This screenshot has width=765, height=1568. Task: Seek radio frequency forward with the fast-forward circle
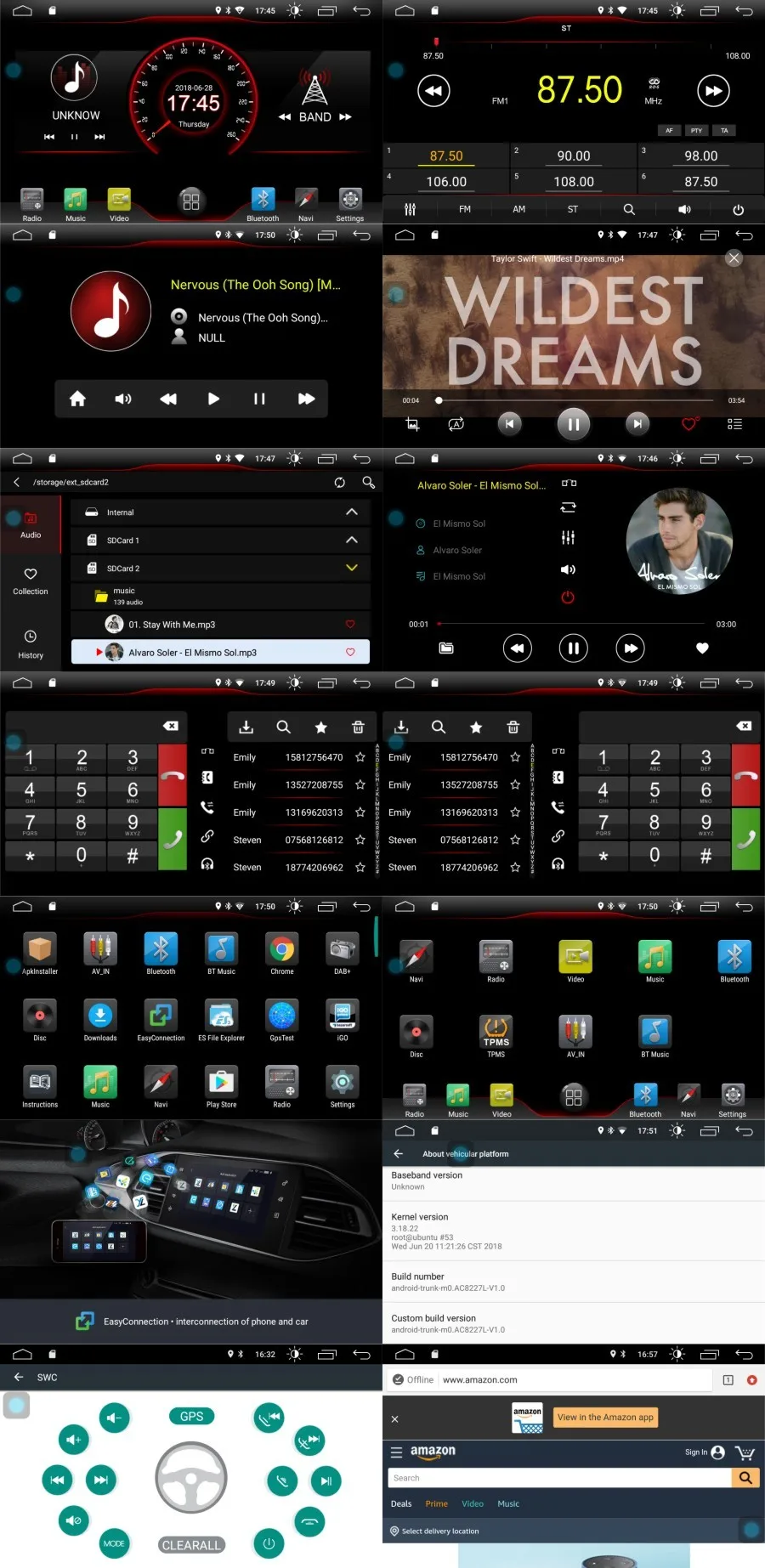pyautogui.click(x=713, y=91)
